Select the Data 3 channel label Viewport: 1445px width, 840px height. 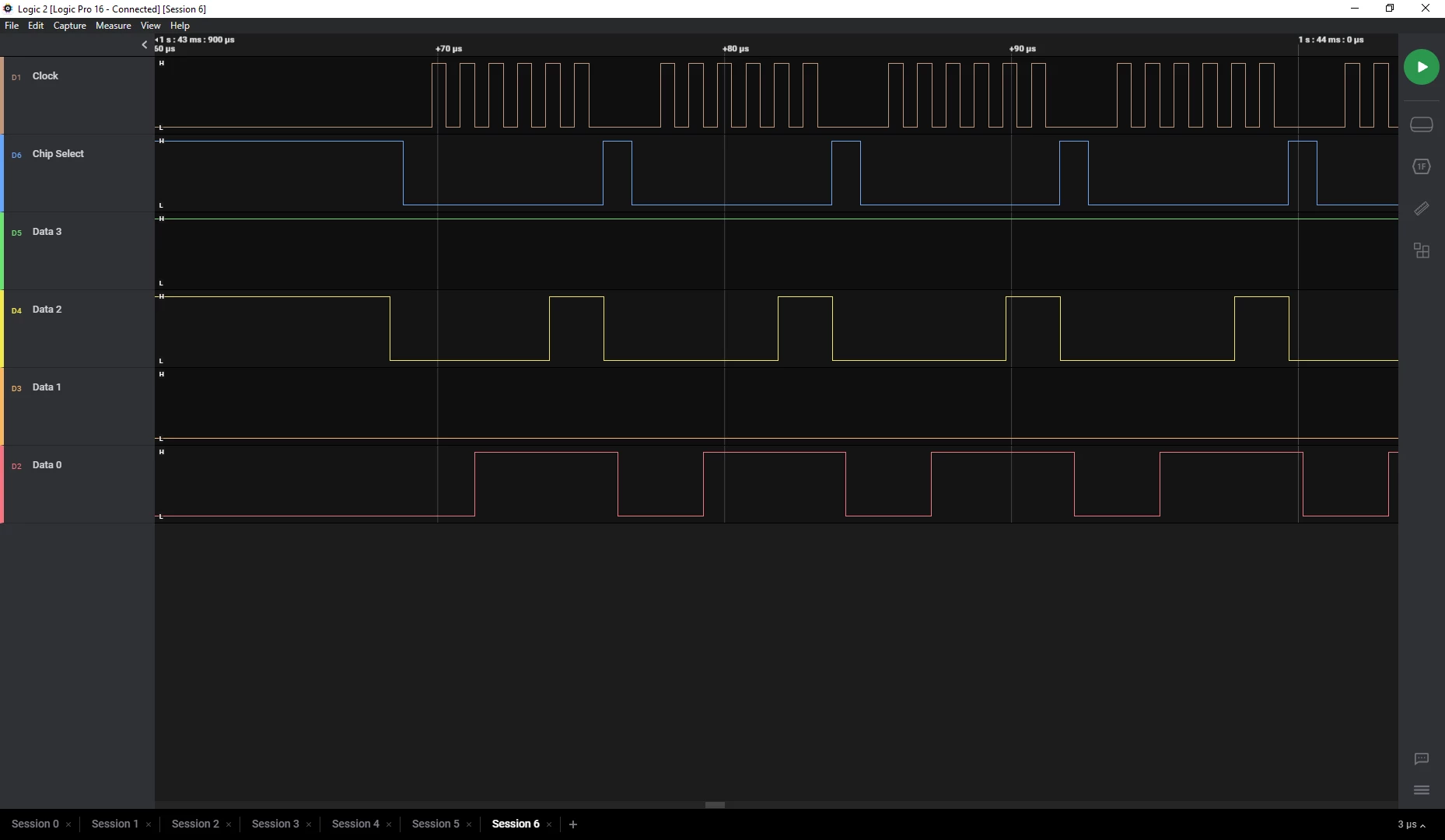[47, 232]
